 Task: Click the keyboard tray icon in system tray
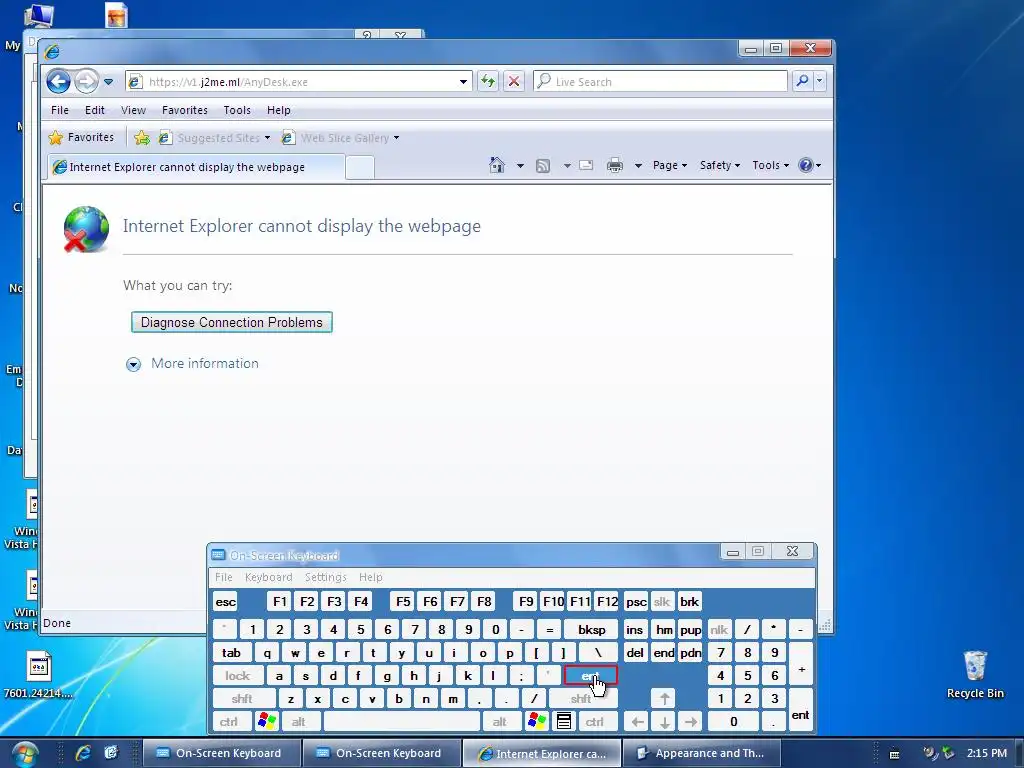tap(895, 754)
